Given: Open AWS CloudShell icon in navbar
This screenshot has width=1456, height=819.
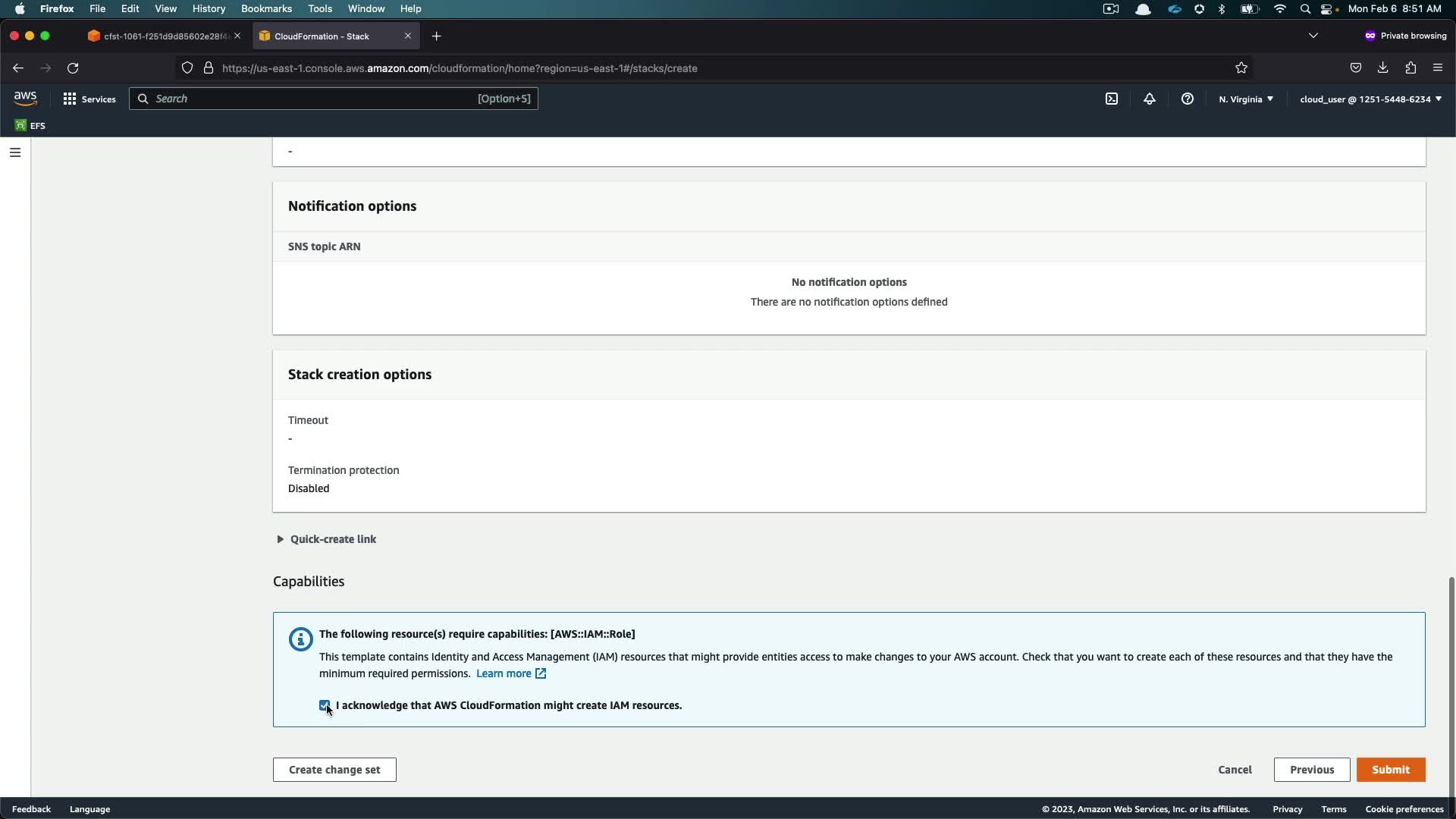Looking at the screenshot, I should pos(1112,99).
